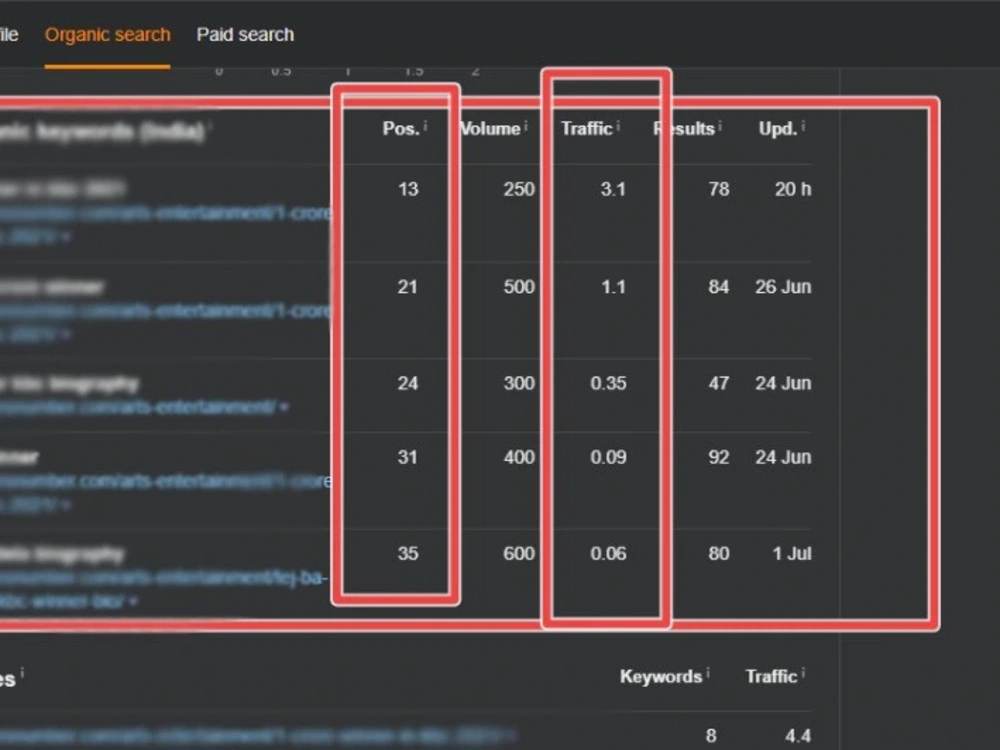Click results value 92
Image resolution: width=1000 pixels, height=750 pixels.
click(x=719, y=457)
